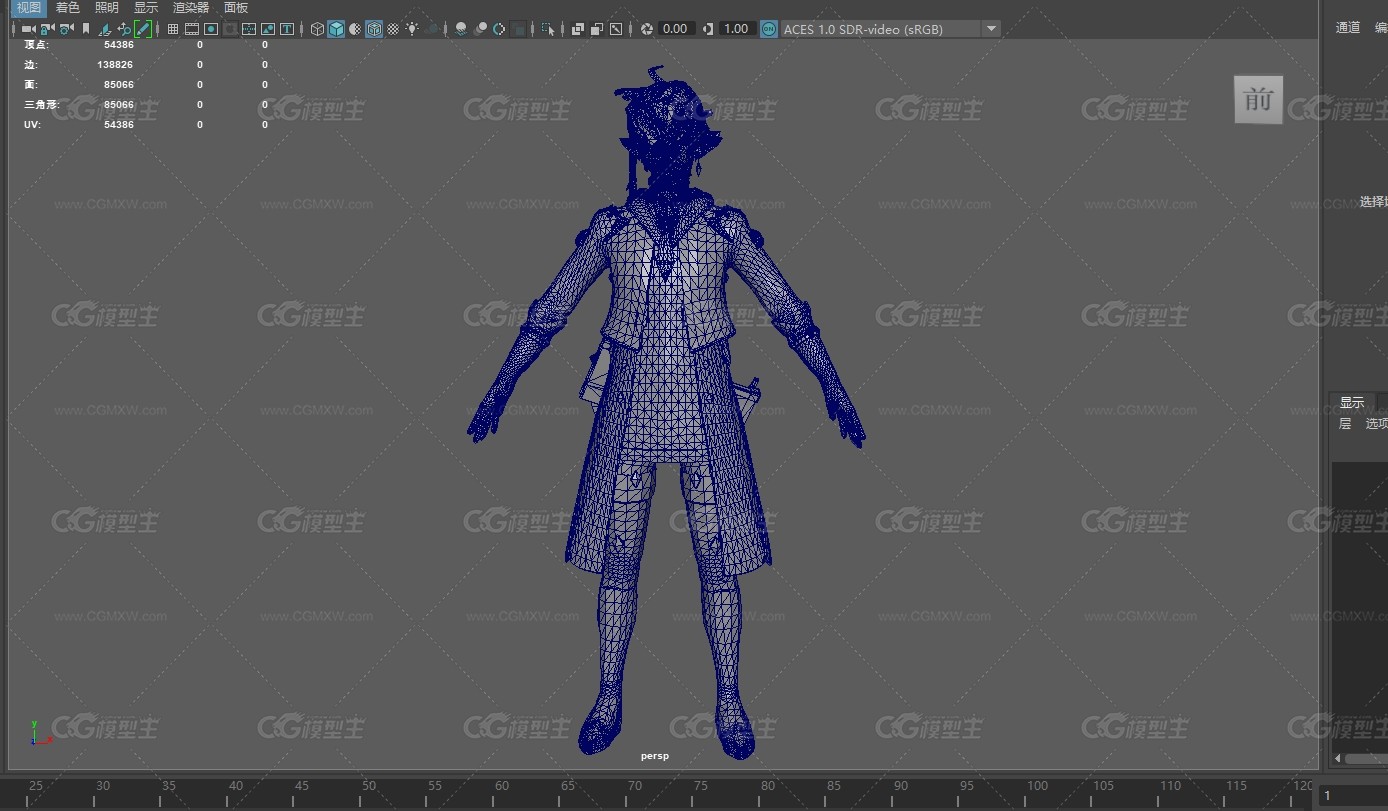Toggle the resolution gate icon

(x=211, y=29)
